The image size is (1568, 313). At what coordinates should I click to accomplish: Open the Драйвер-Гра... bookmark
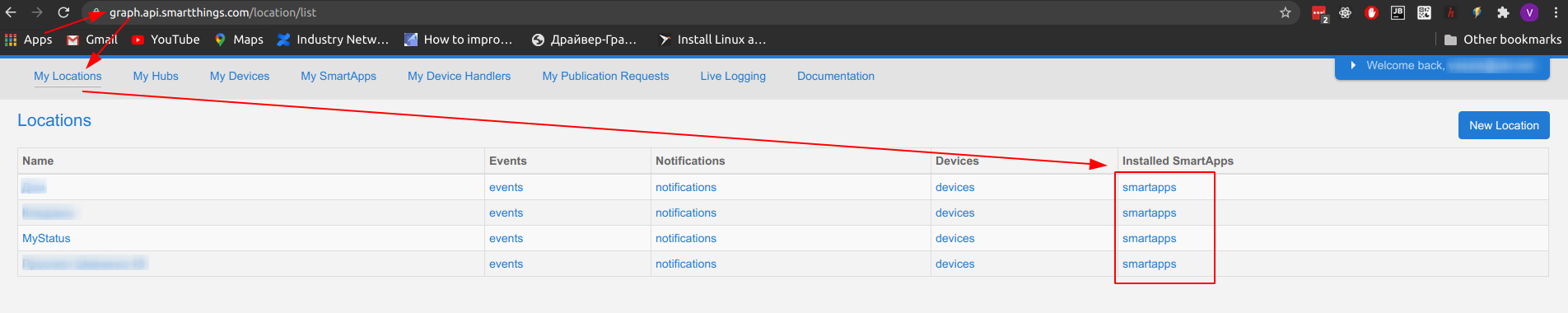click(x=584, y=40)
